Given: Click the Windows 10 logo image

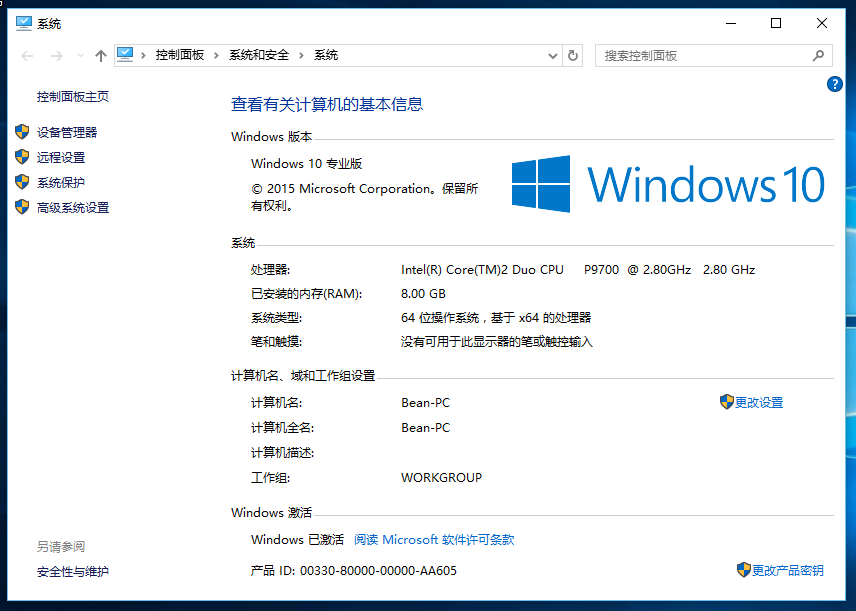Looking at the screenshot, I should [668, 184].
